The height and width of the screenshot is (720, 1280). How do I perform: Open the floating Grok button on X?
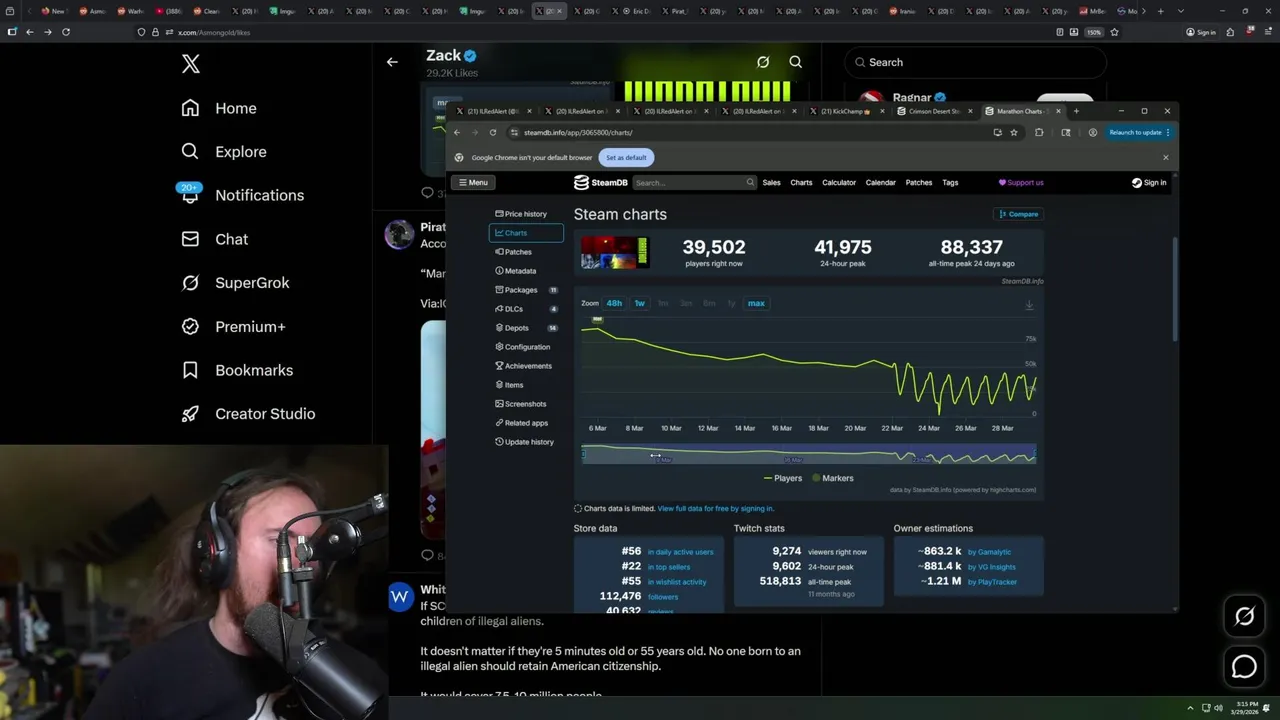(1244, 617)
